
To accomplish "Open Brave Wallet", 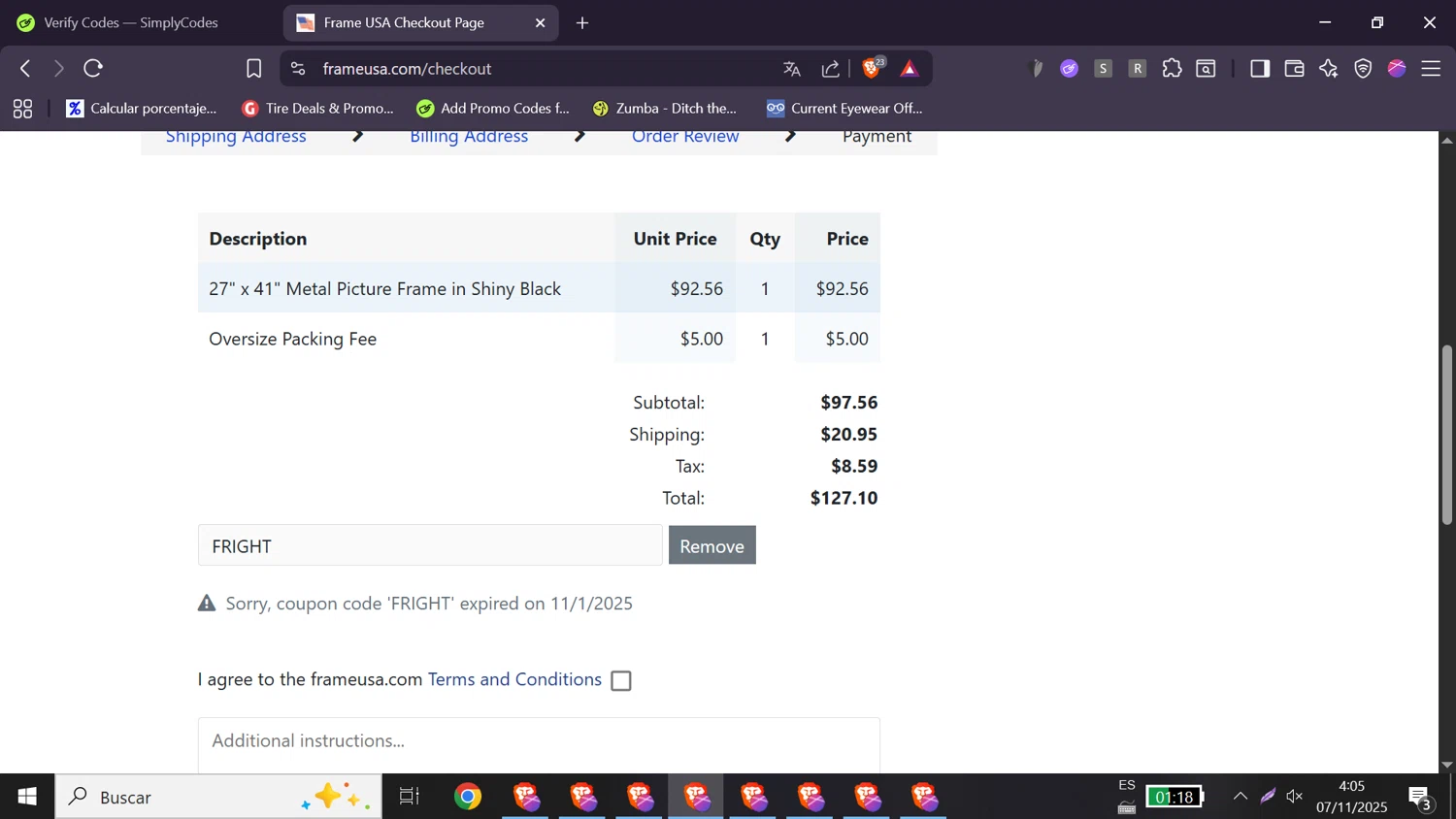I will 1294,68.
